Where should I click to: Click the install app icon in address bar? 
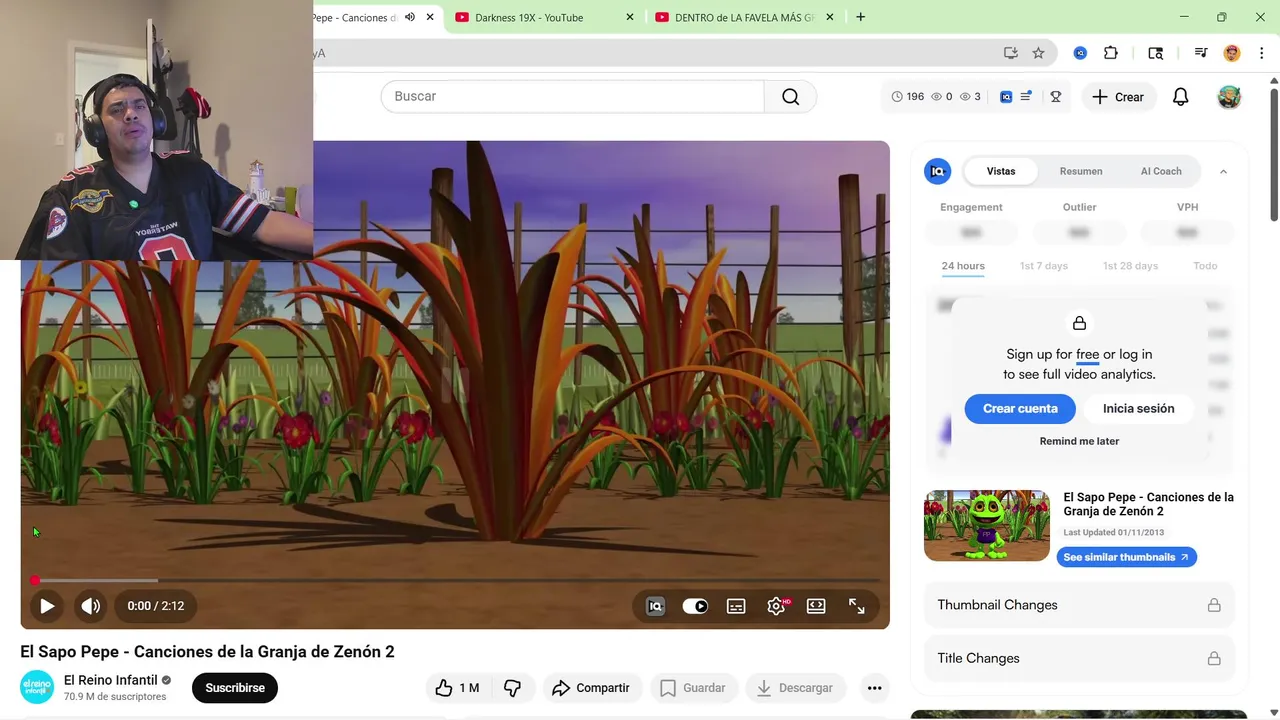1011,53
